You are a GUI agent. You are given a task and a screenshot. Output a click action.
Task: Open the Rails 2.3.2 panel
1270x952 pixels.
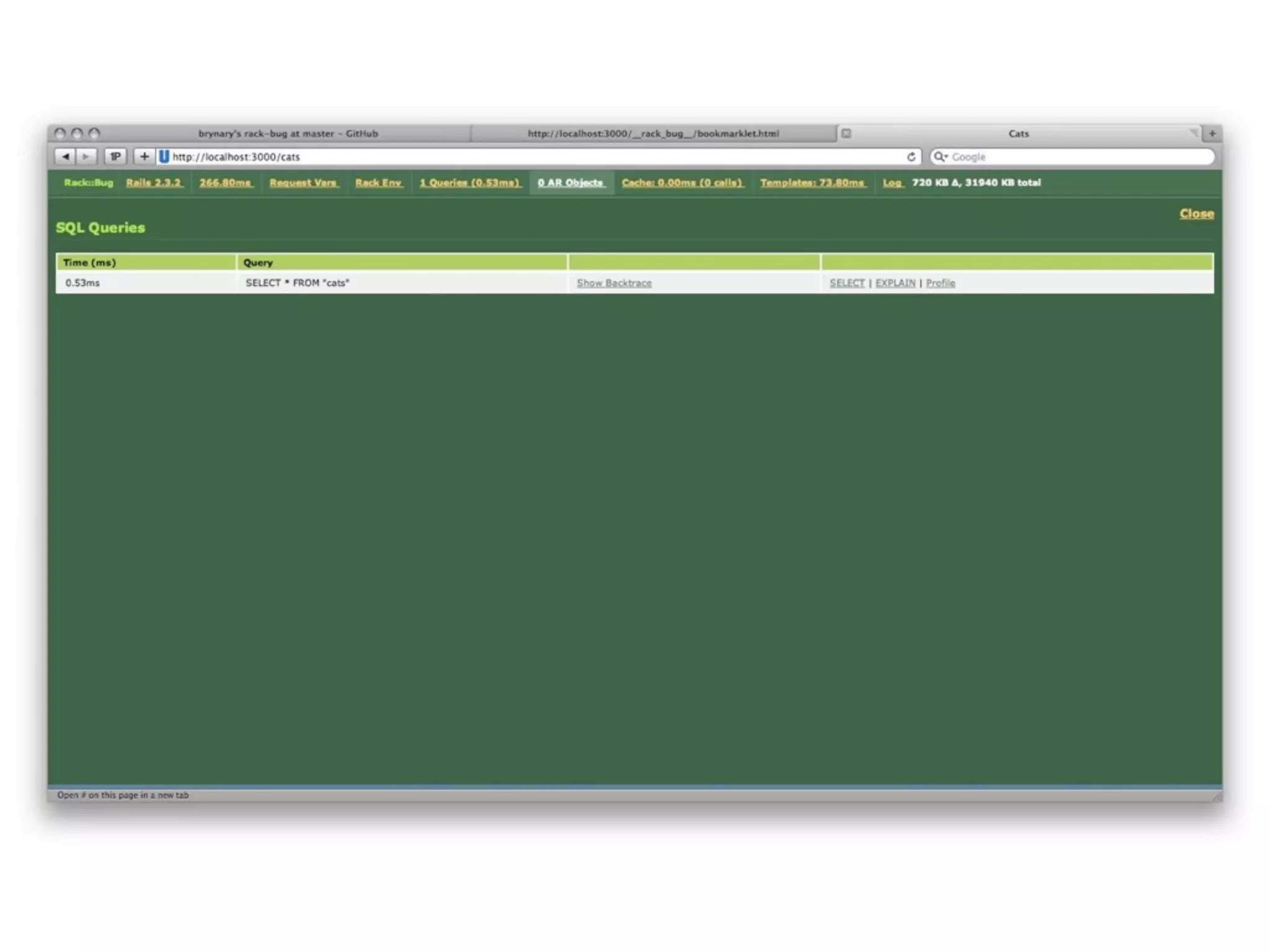[154, 183]
